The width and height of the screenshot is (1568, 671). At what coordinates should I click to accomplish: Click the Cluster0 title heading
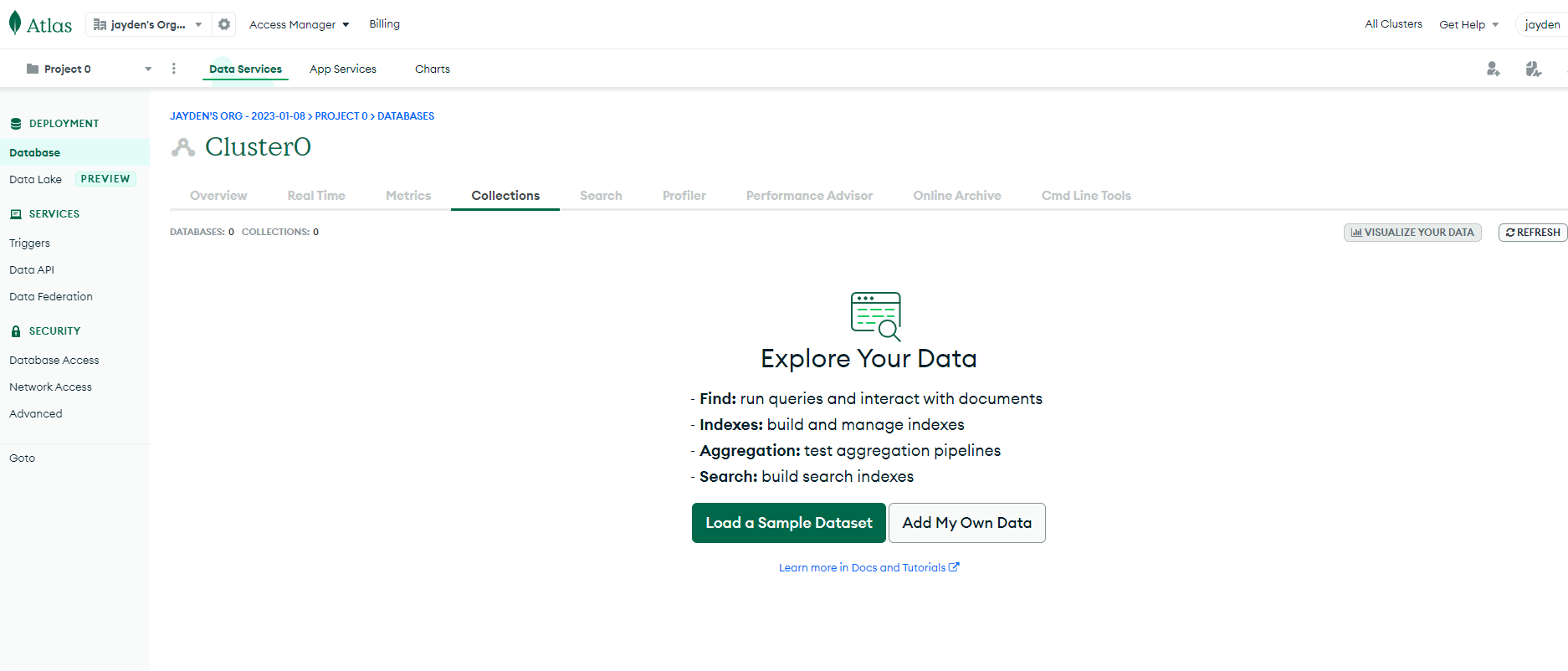258,147
